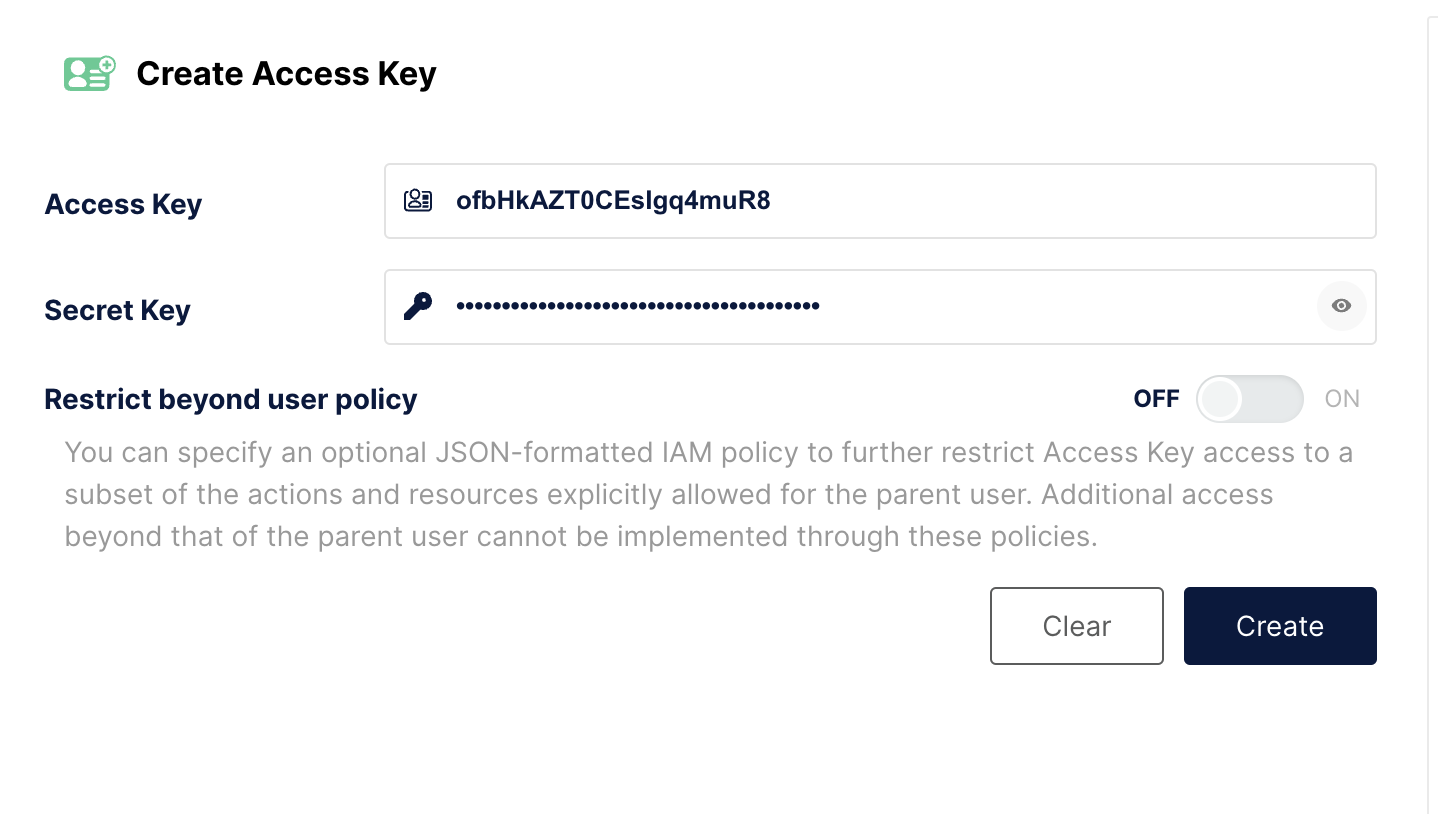Select the OFF label beside the switch
Screen dimensions: 1438x814
tap(1156, 399)
